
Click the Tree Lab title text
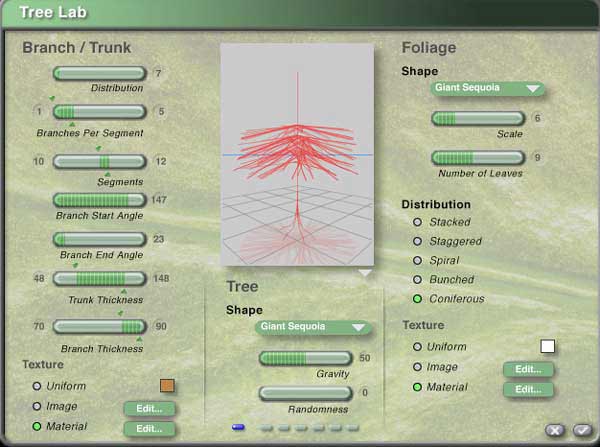point(53,13)
